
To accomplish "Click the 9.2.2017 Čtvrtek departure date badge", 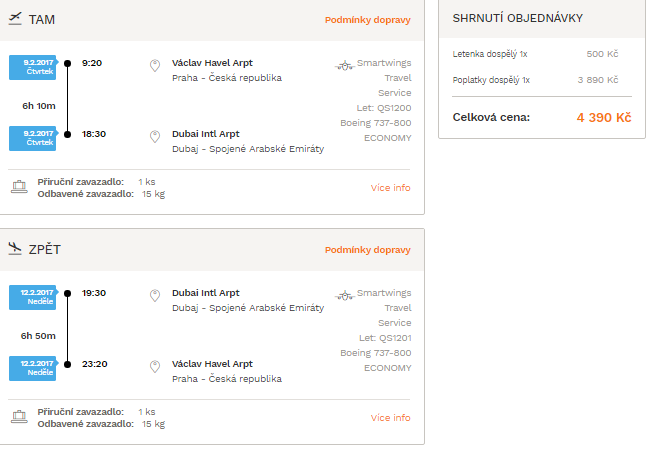I will (33, 67).
